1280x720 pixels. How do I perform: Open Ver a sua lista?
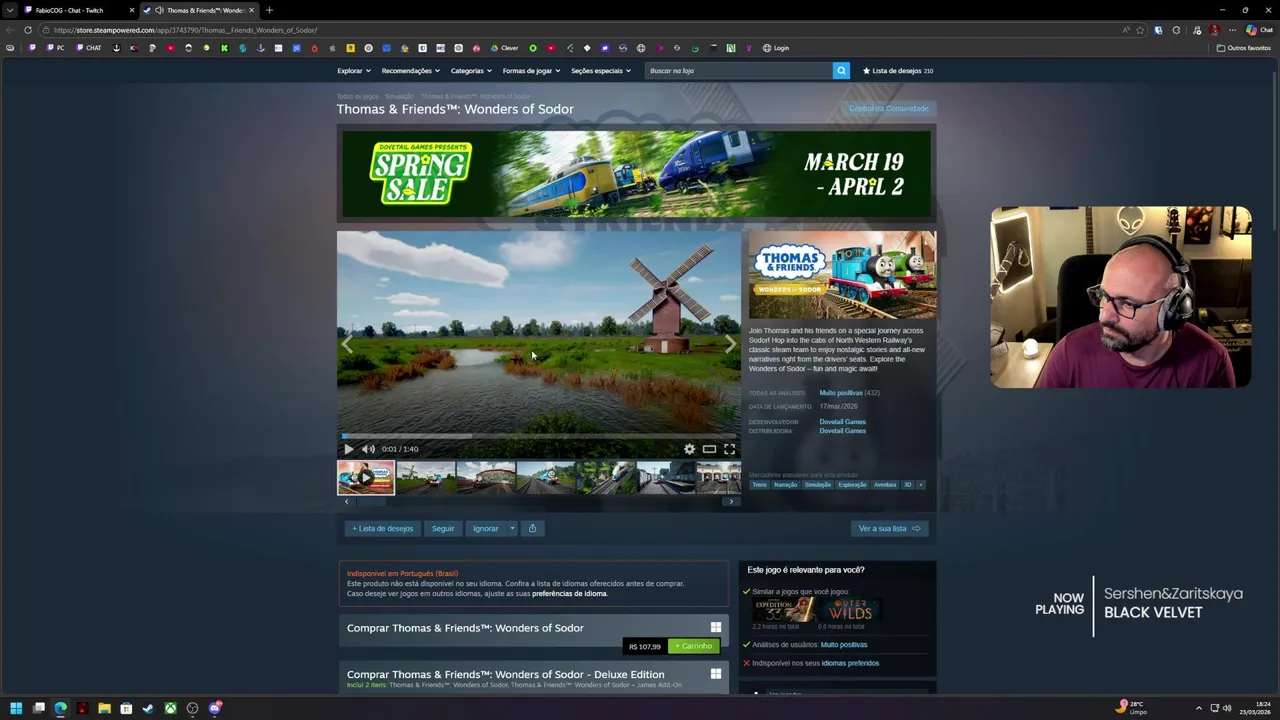click(x=889, y=528)
